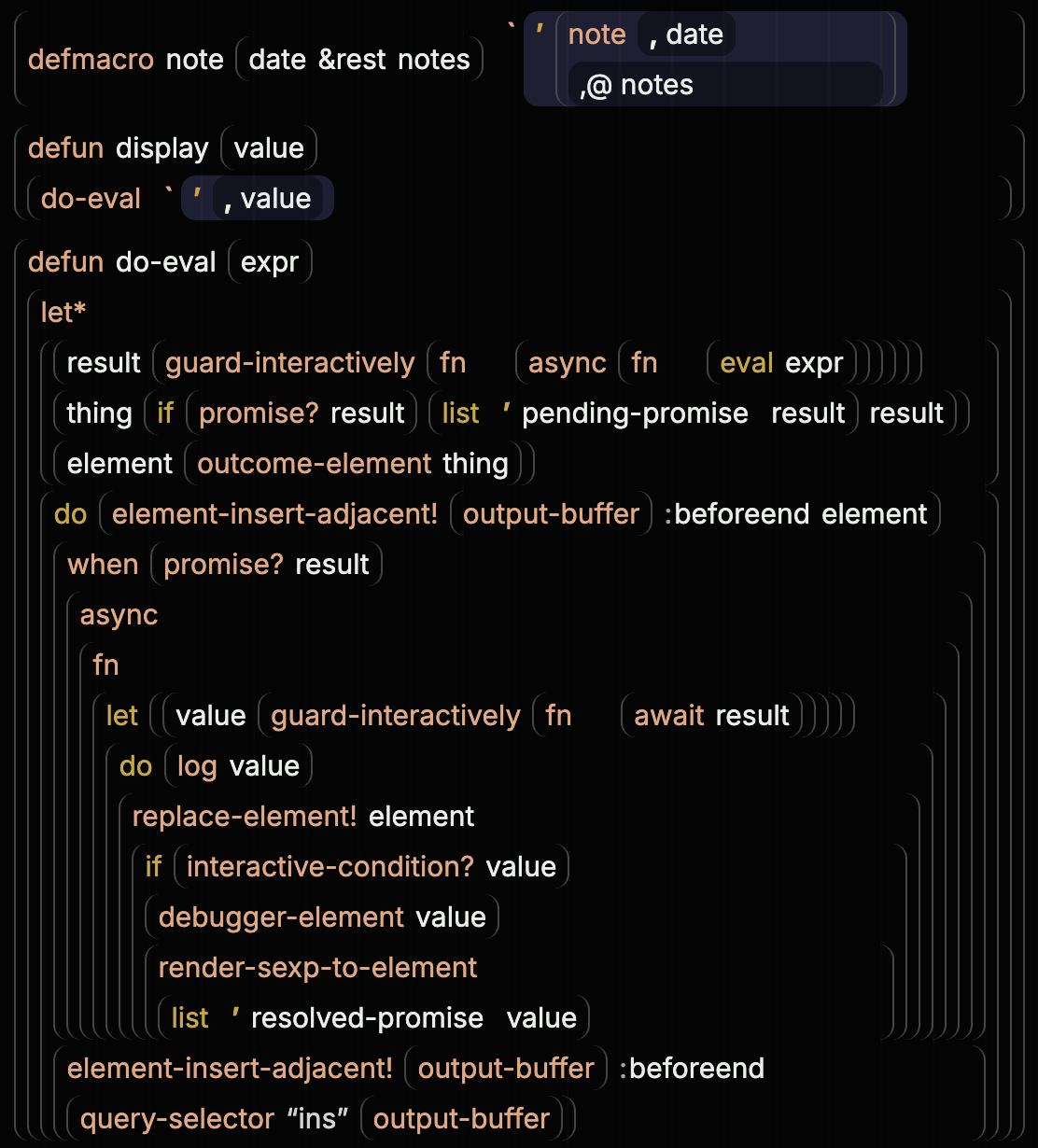Click the defmacro keyword
The image size is (1038, 1148).
(x=91, y=60)
